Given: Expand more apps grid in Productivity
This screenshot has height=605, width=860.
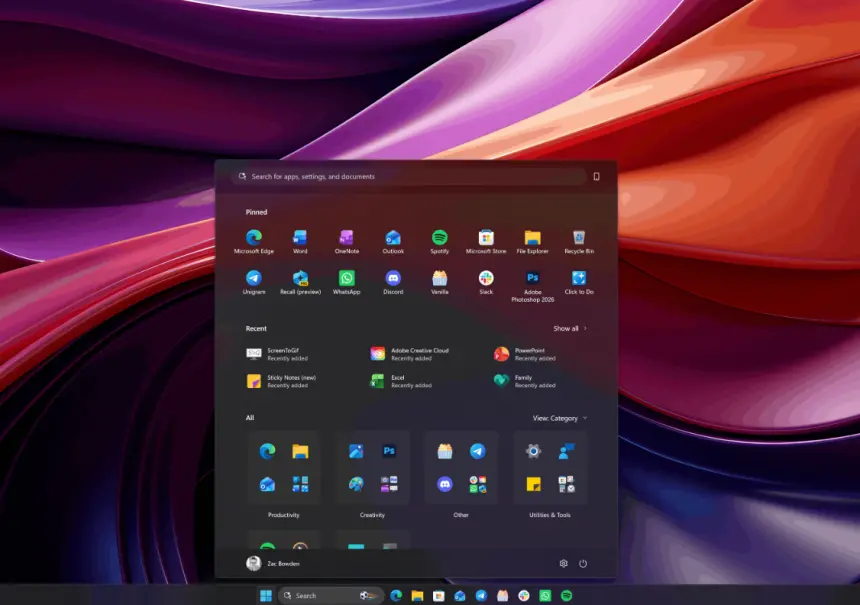Looking at the screenshot, I should (300, 484).
